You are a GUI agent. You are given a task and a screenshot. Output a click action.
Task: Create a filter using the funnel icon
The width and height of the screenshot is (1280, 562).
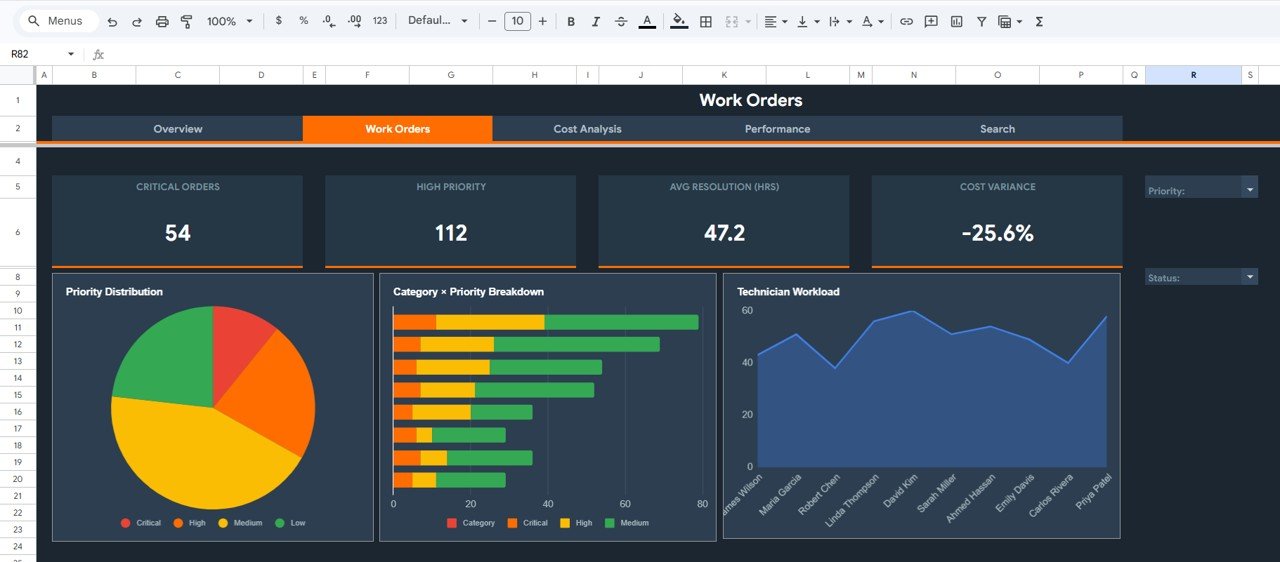tap(981, 21)
